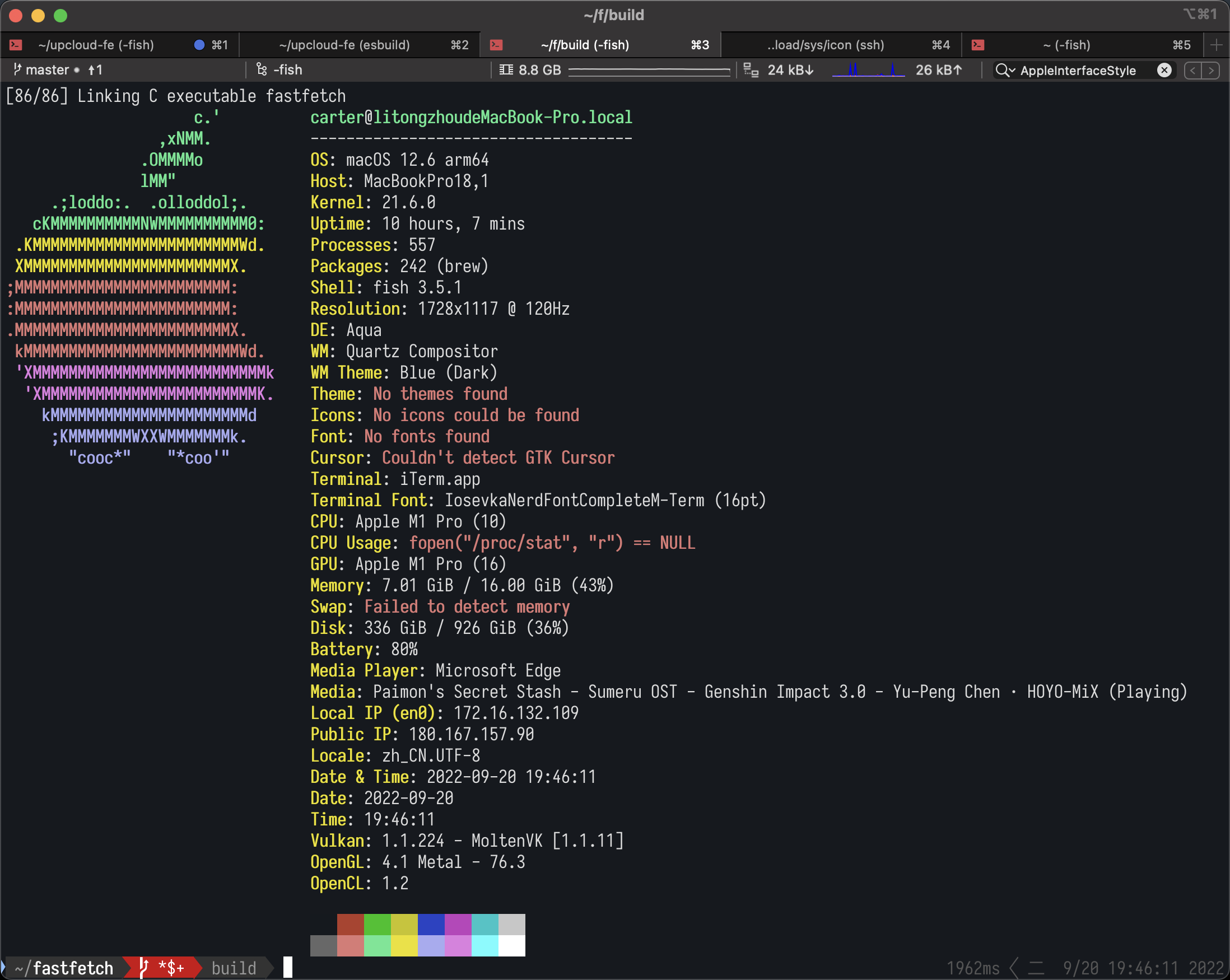Click the network throughput status icon
The width and height of the screenshot is (1230, 980).
751,70
